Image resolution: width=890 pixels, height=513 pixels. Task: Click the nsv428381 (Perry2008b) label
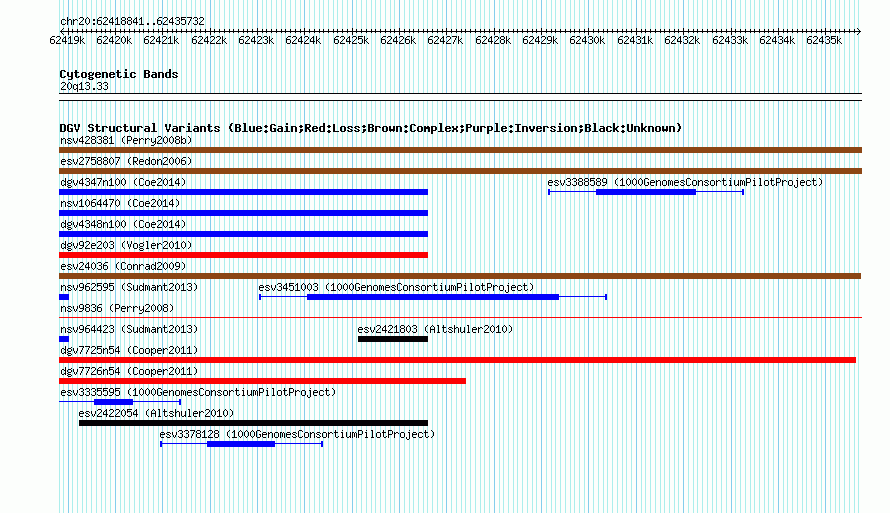point(126,140)
